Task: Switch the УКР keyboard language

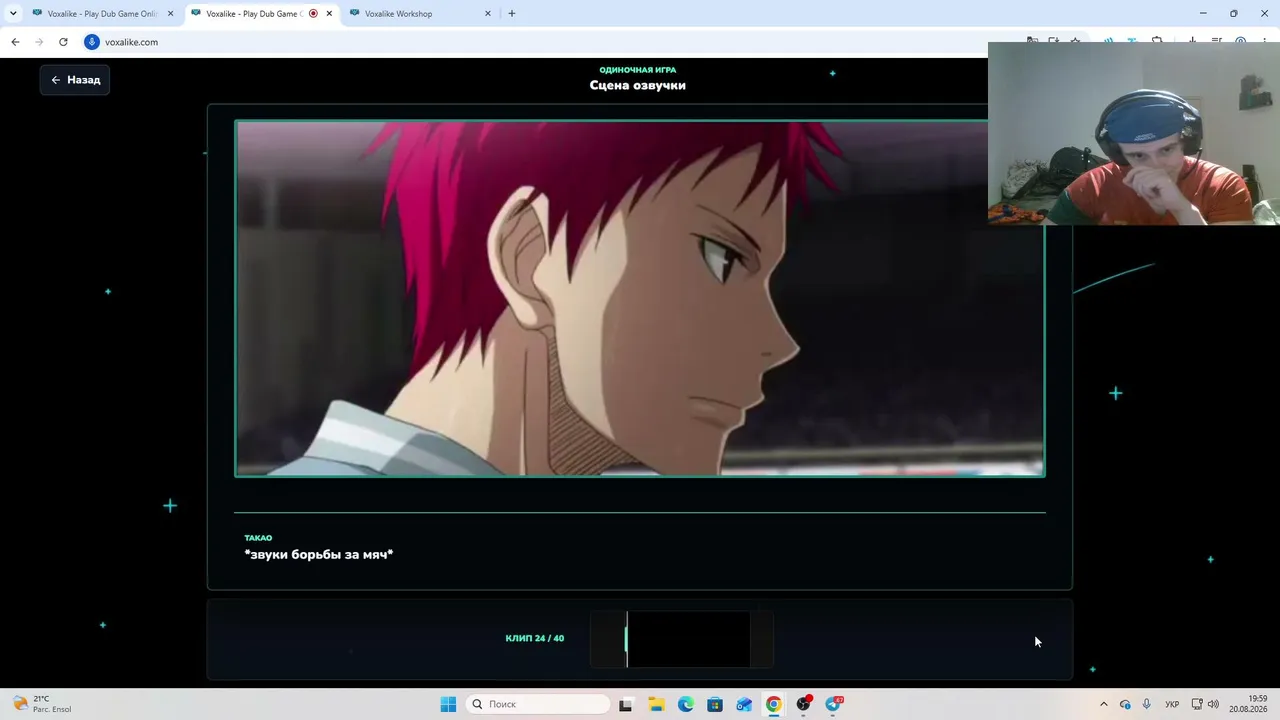Action: [1172, 704]
